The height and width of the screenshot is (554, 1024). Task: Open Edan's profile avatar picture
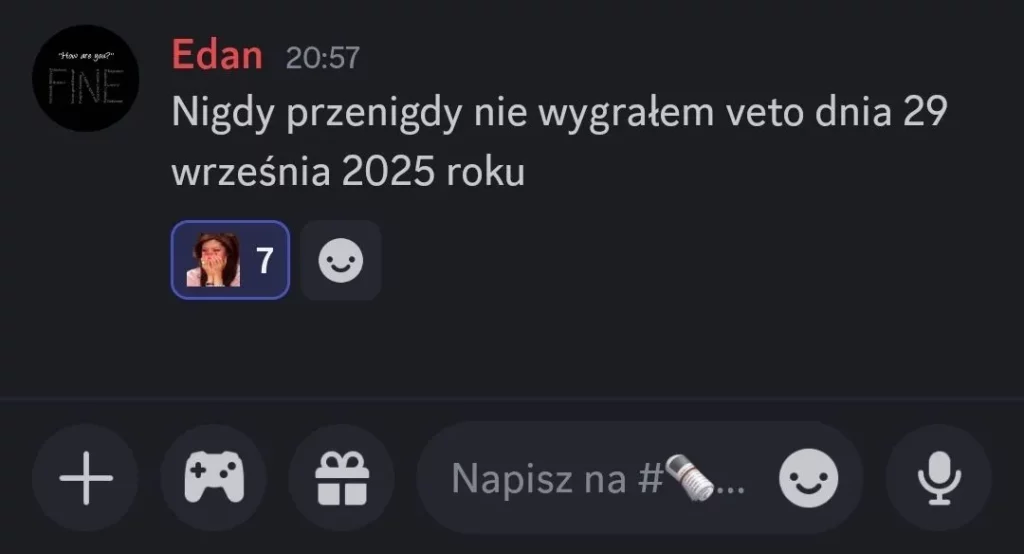[86, 78]
